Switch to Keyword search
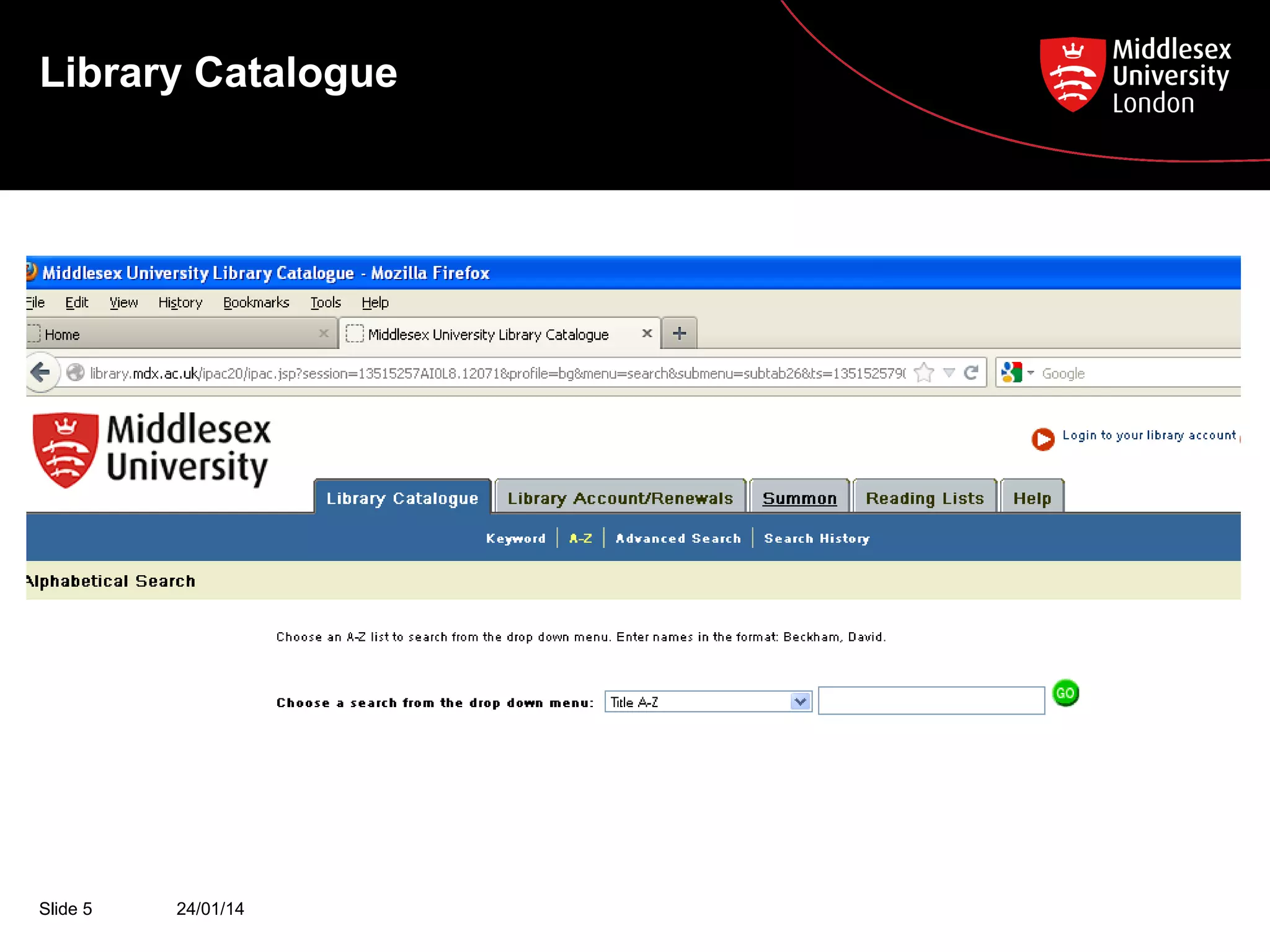 coord(516,538)
